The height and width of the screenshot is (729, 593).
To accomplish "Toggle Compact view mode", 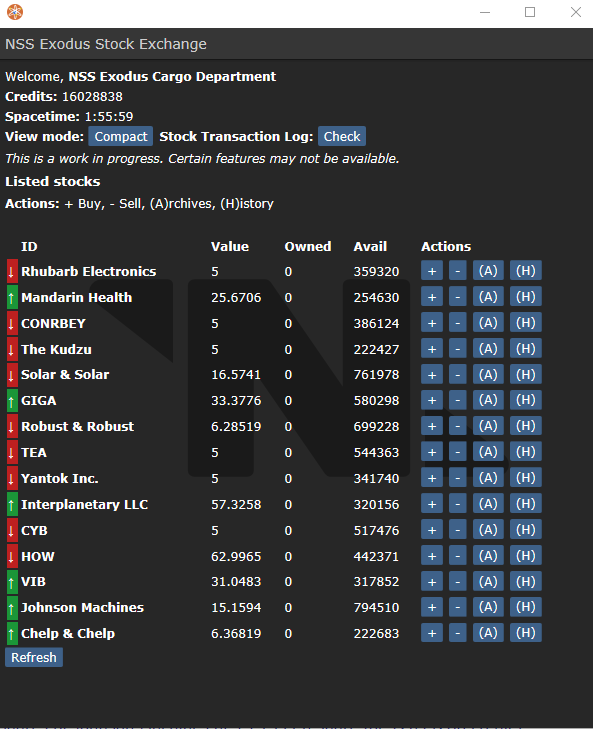I will (x=120, y=136).
